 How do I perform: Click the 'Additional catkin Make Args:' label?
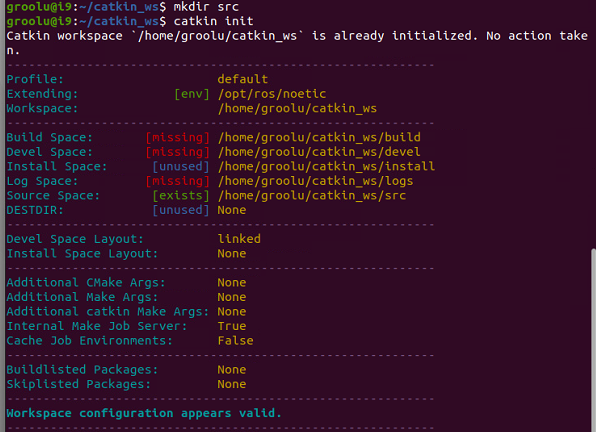108,312
